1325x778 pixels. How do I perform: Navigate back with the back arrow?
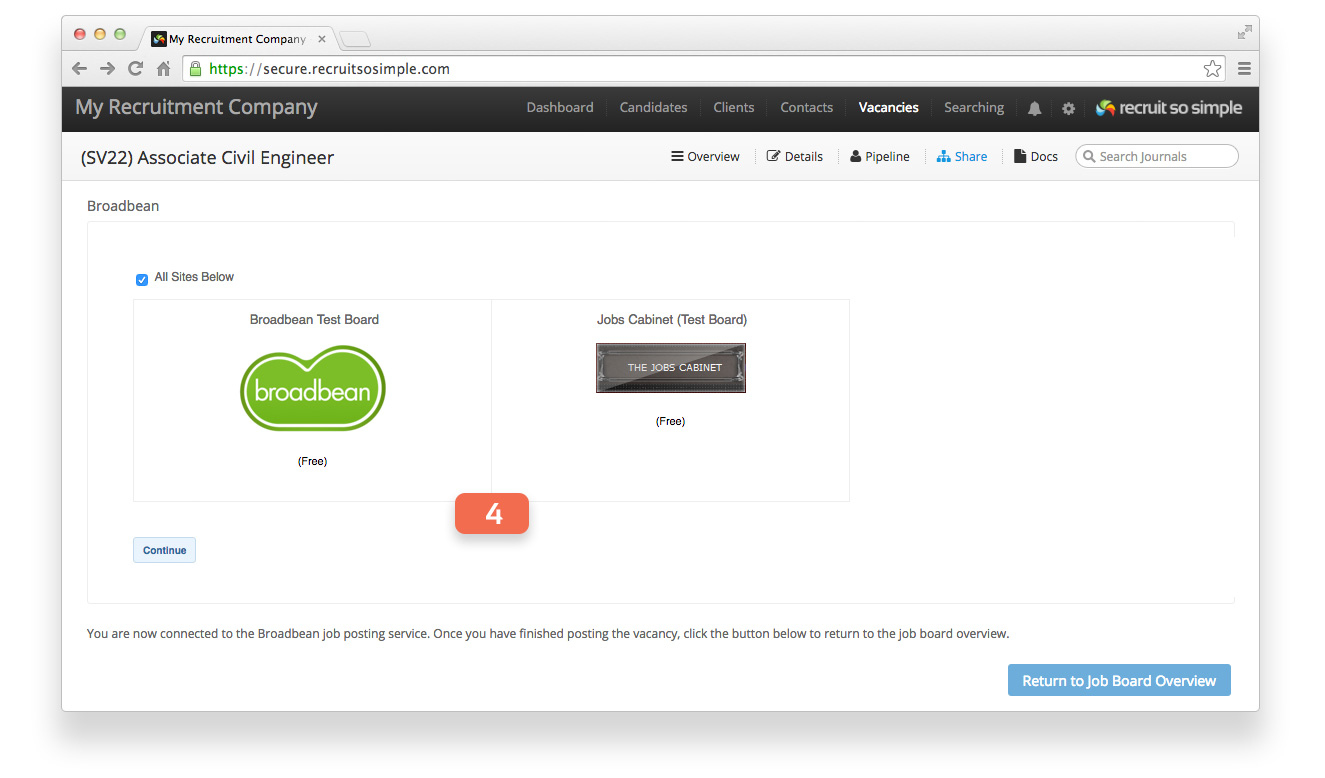coord(80,69)
